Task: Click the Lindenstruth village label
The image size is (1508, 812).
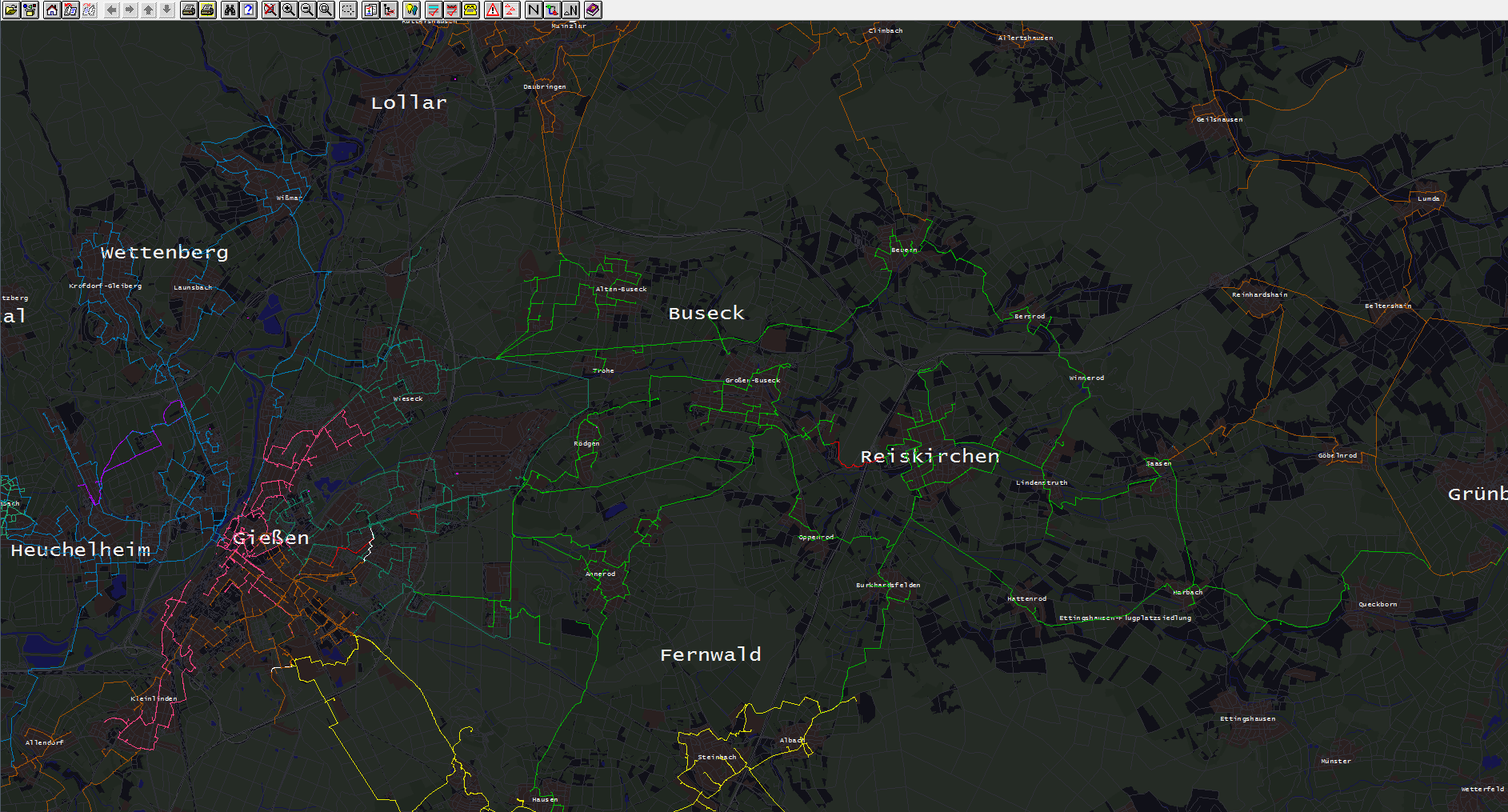Action: [1042, 483]
